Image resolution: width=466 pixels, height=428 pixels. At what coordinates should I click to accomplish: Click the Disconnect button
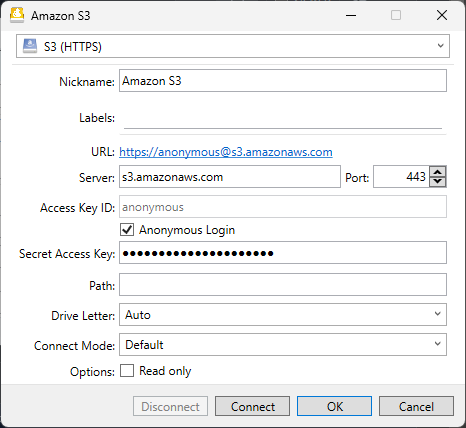tap(170, 406)
